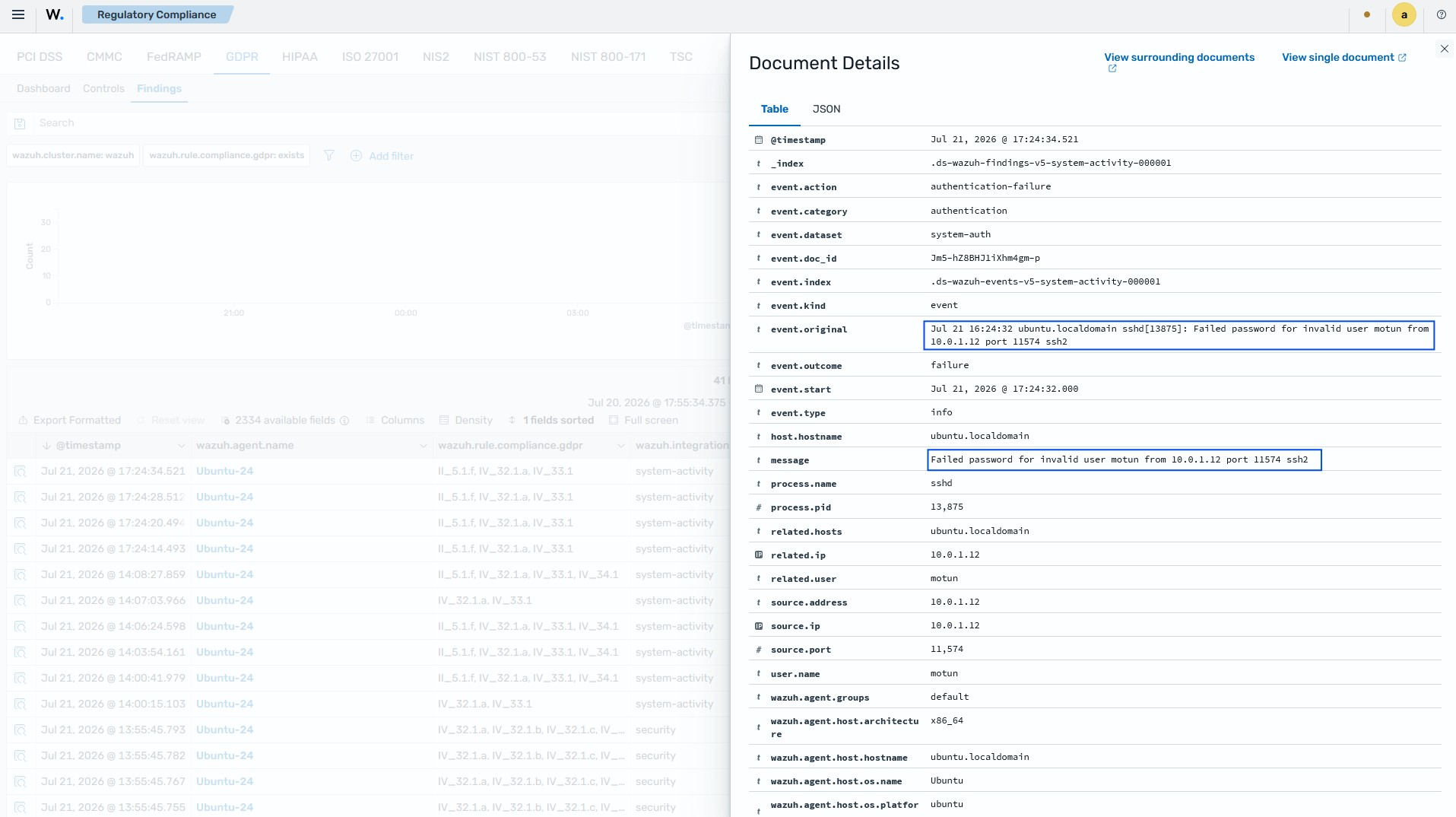
Task: Switch to the CMMC tab
Action: pyautogui.click(x=104, y=57)
